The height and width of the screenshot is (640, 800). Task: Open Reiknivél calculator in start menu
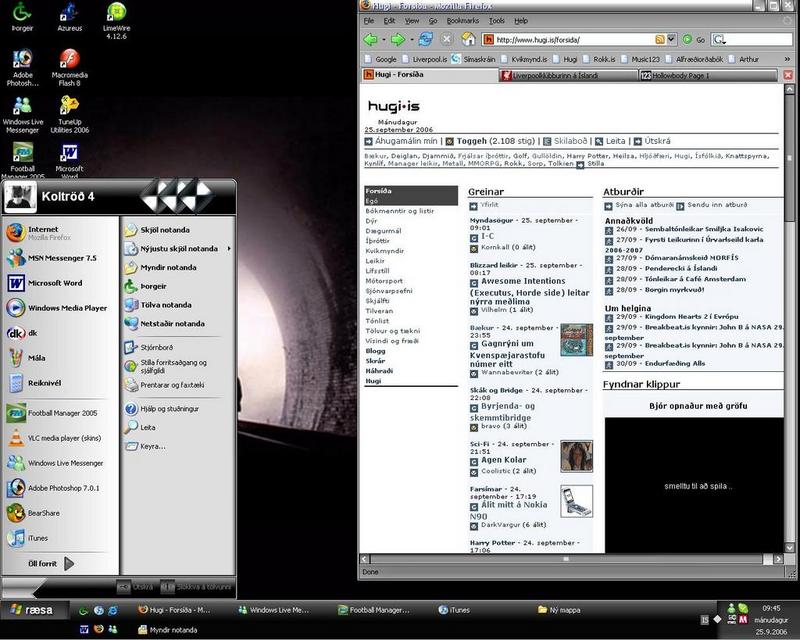(x=60, y=383)
